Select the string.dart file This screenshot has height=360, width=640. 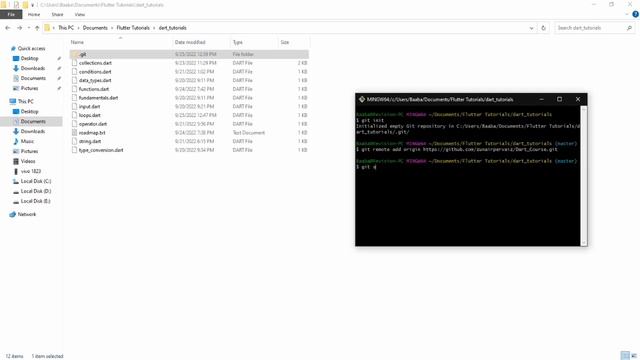click(90, 141)
